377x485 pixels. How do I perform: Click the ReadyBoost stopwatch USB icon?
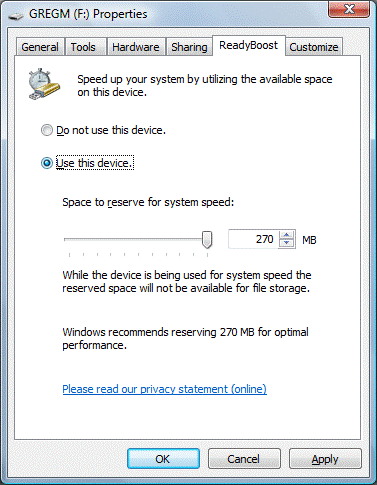click(44, 84)
